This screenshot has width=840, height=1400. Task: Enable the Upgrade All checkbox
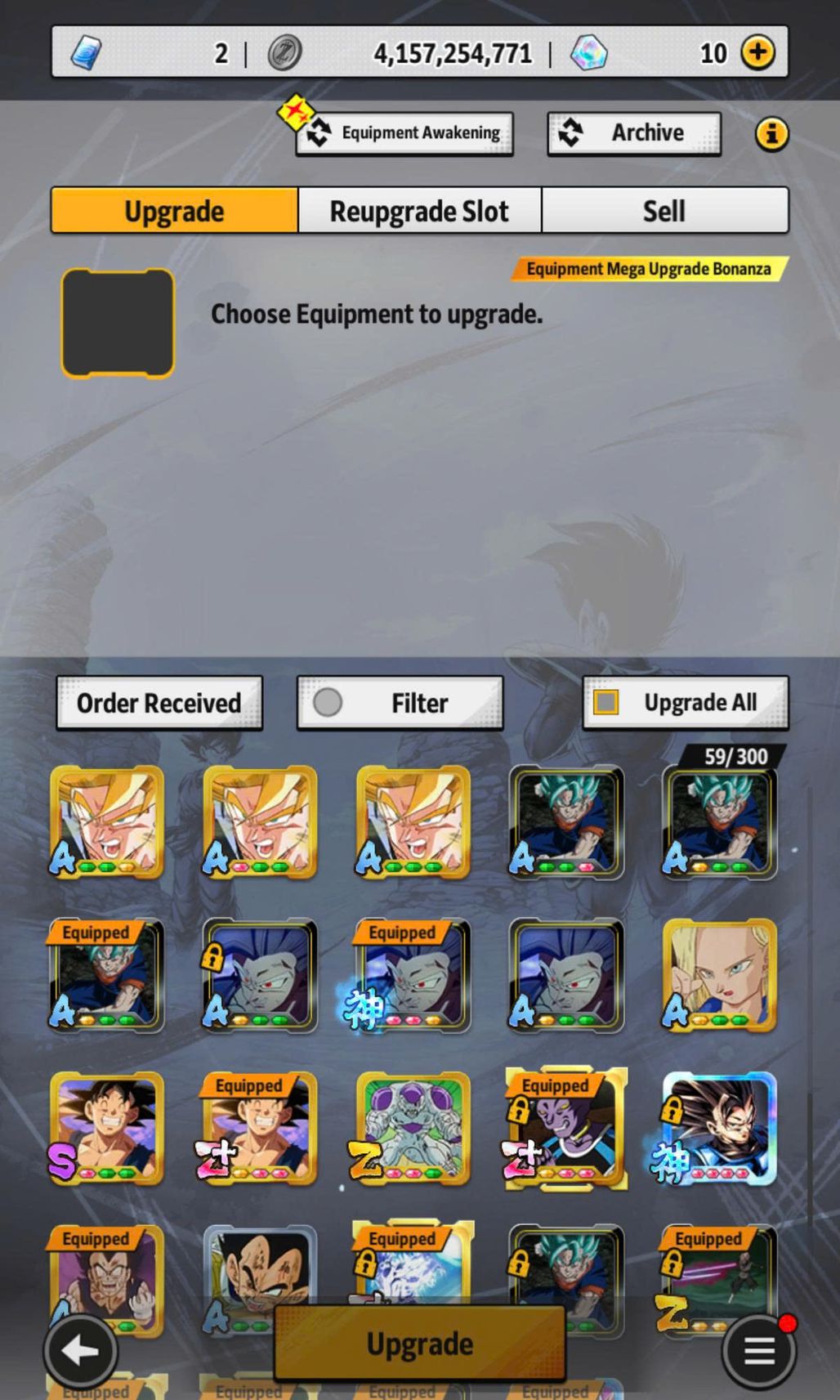[605, 702]
